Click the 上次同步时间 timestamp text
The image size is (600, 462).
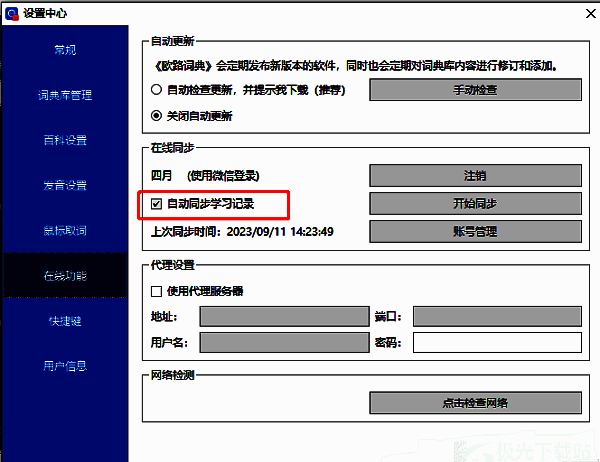tap(242, 232)
